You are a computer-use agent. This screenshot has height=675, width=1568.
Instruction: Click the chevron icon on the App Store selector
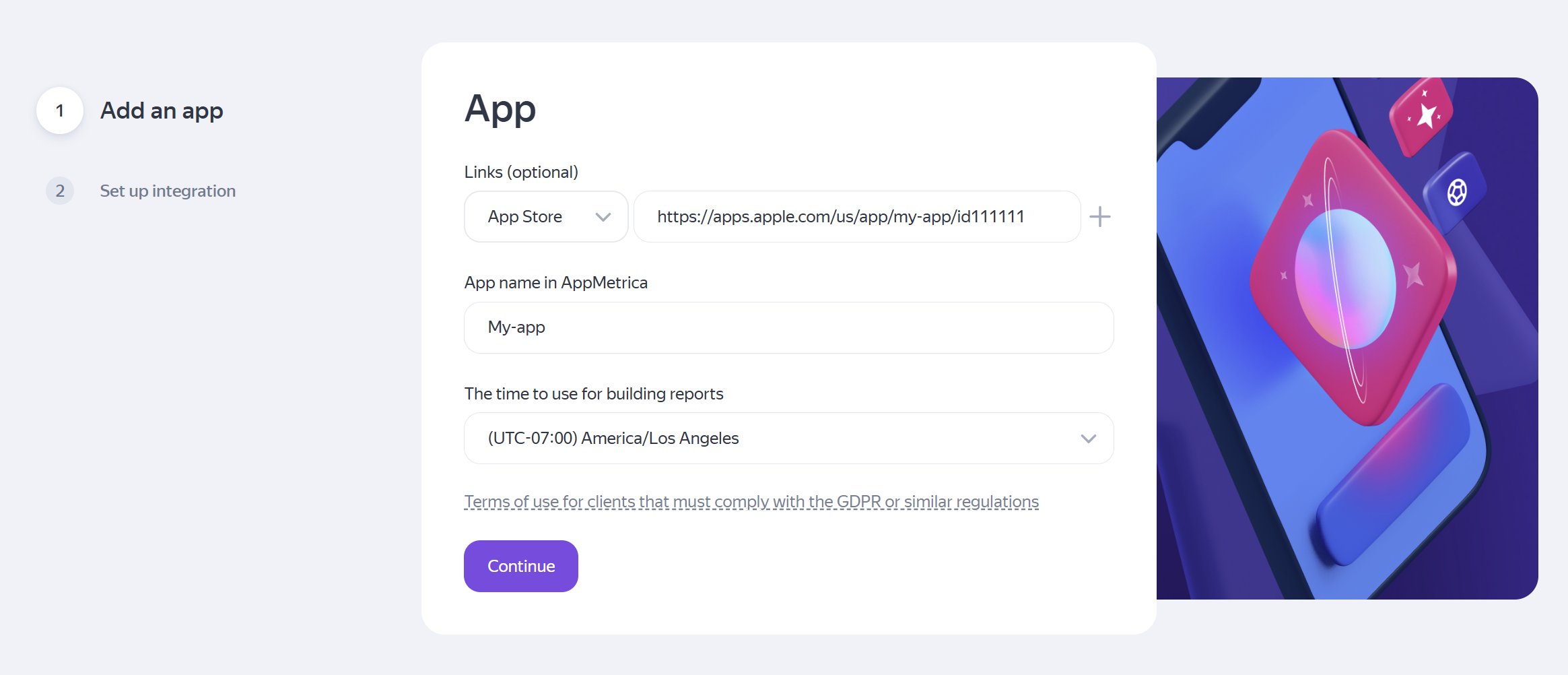point(603,216)
